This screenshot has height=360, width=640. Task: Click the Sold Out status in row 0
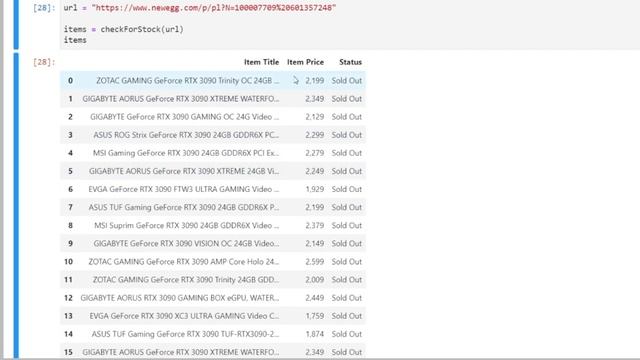tap(347, 81)
